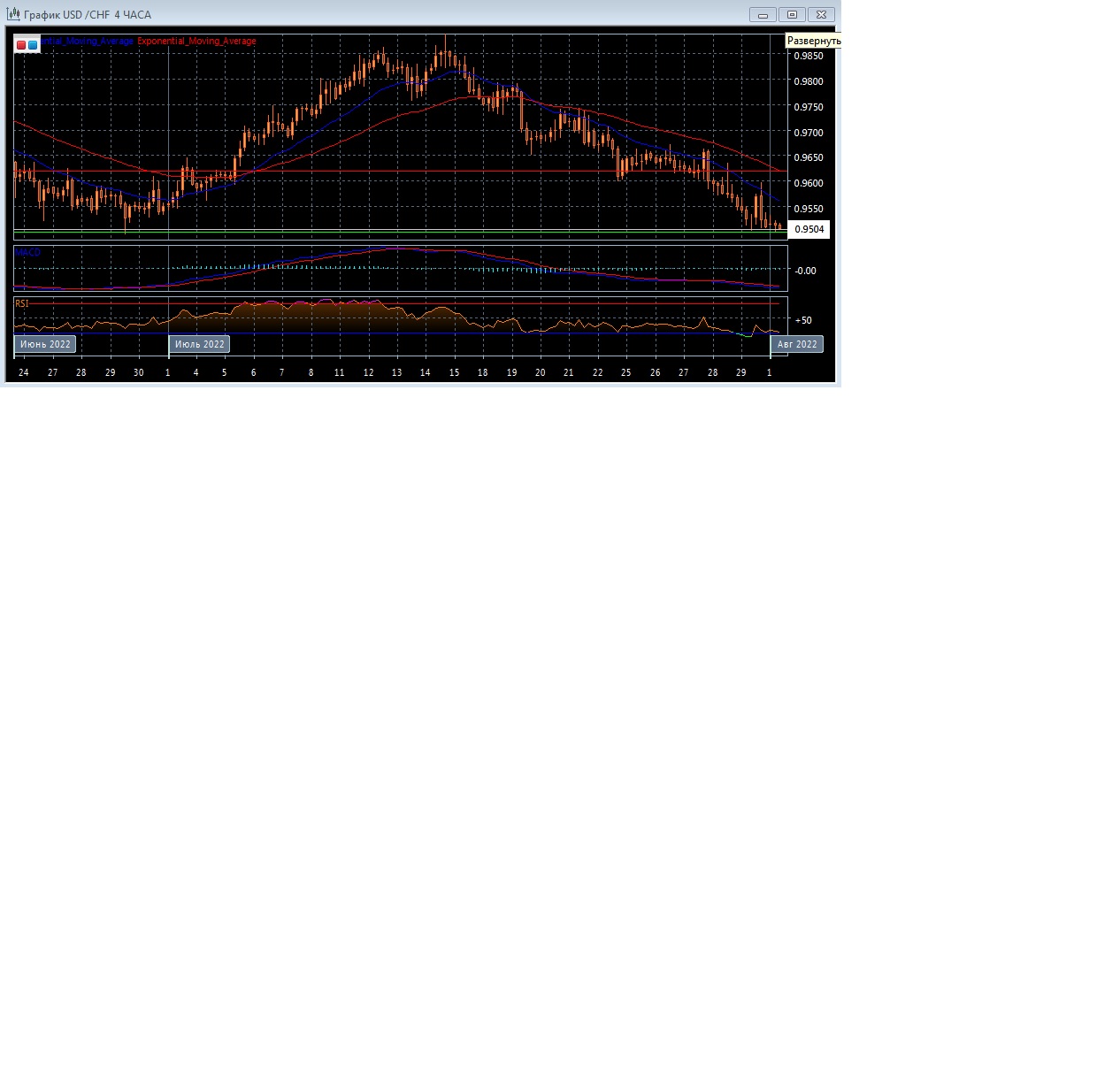The height and width of the screenshot is (1086, 1120).
Task: Click date 24 on the time axis
Action: pyautogui.click(x=24, y=373)
